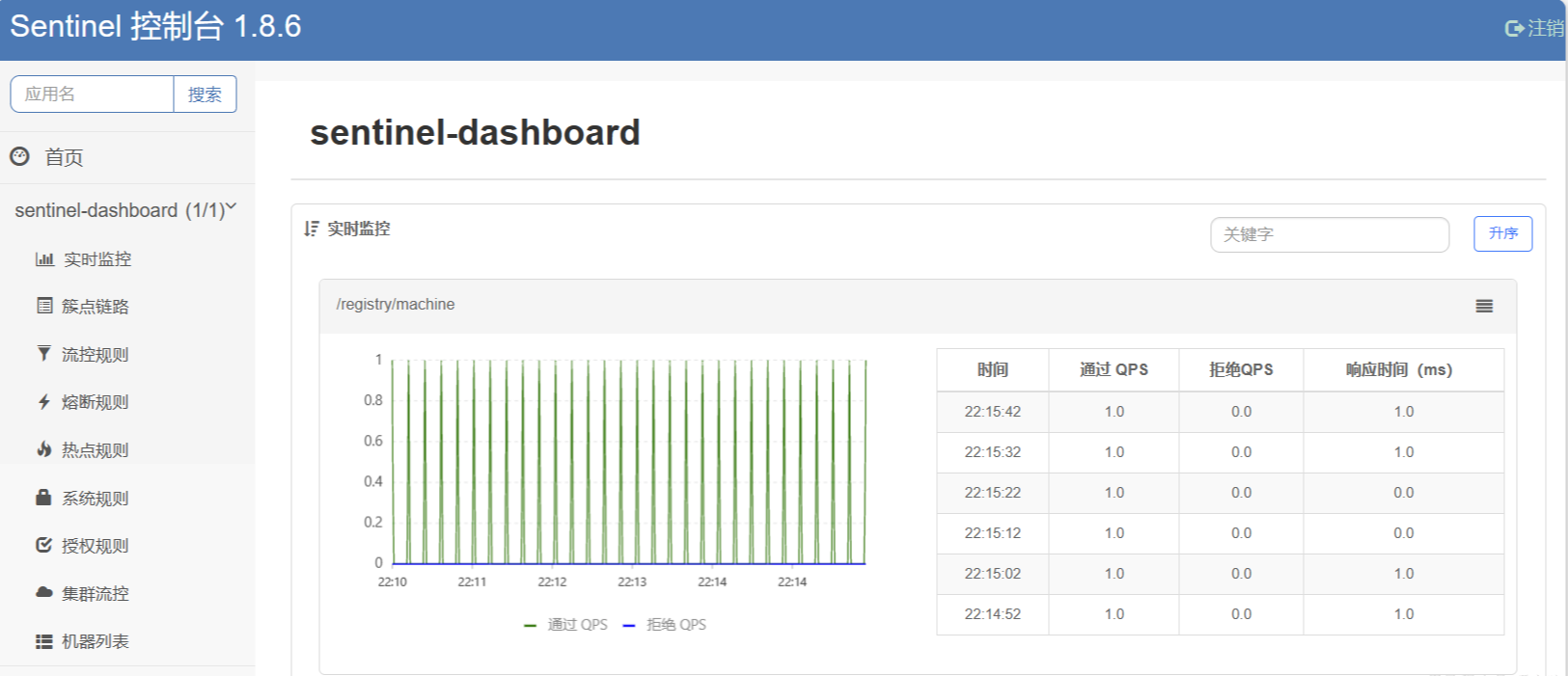This screenshot has height=676, width=1568.
Task: Open 簇点链路 in the sidebar
Action: point(96,307)
